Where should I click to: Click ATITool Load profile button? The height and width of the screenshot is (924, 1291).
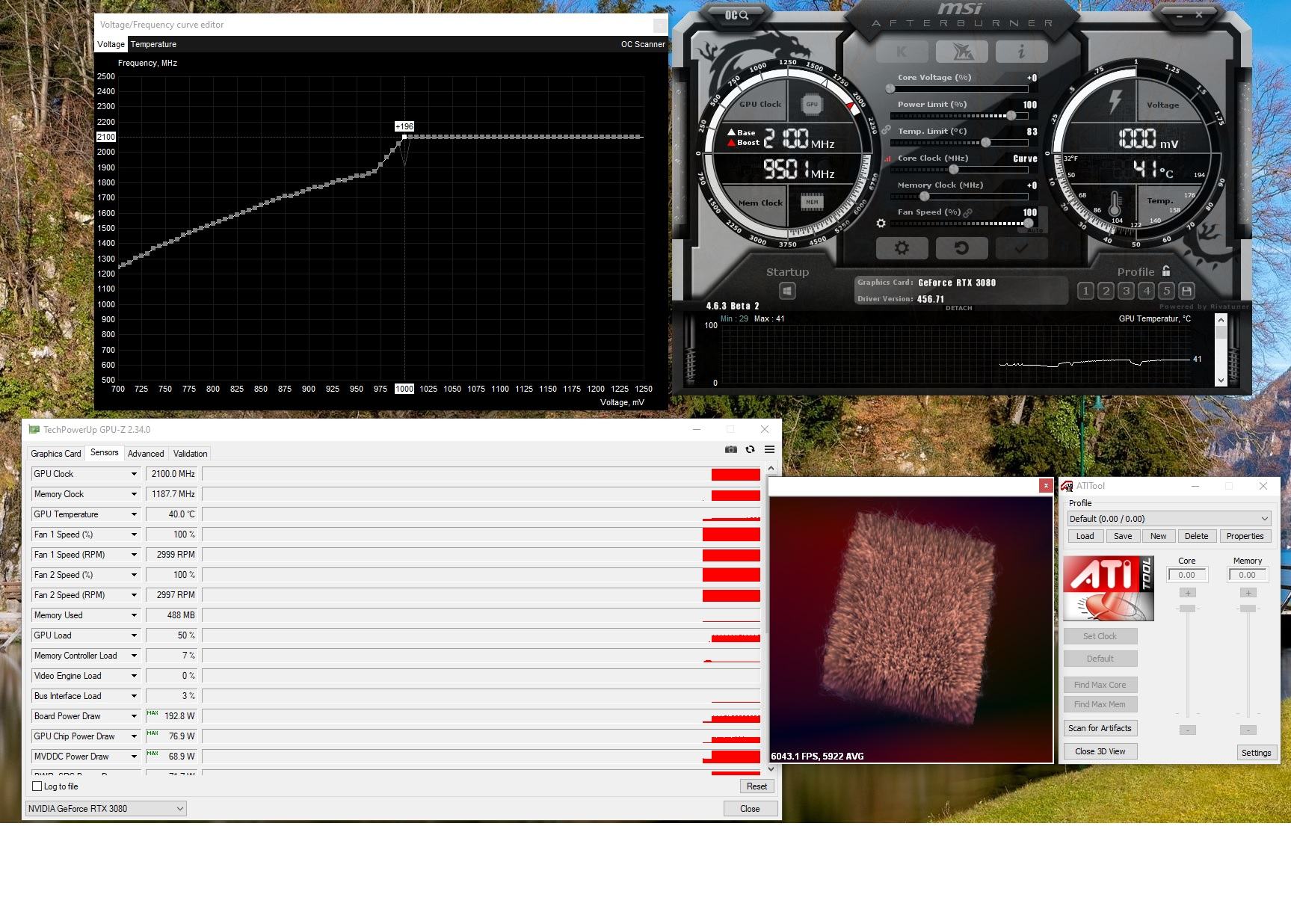click(1085, 536)
